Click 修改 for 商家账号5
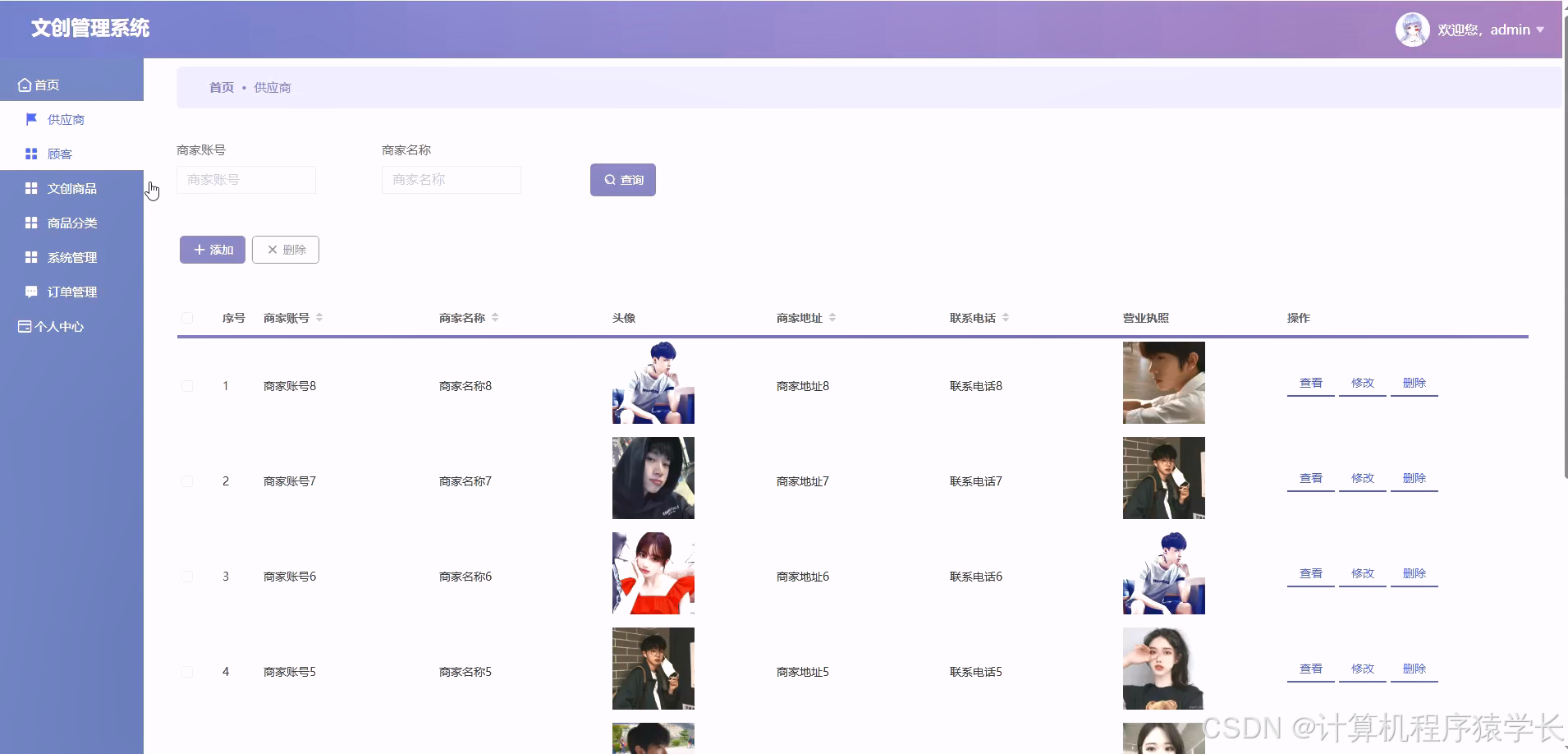 coord(1363,669)
